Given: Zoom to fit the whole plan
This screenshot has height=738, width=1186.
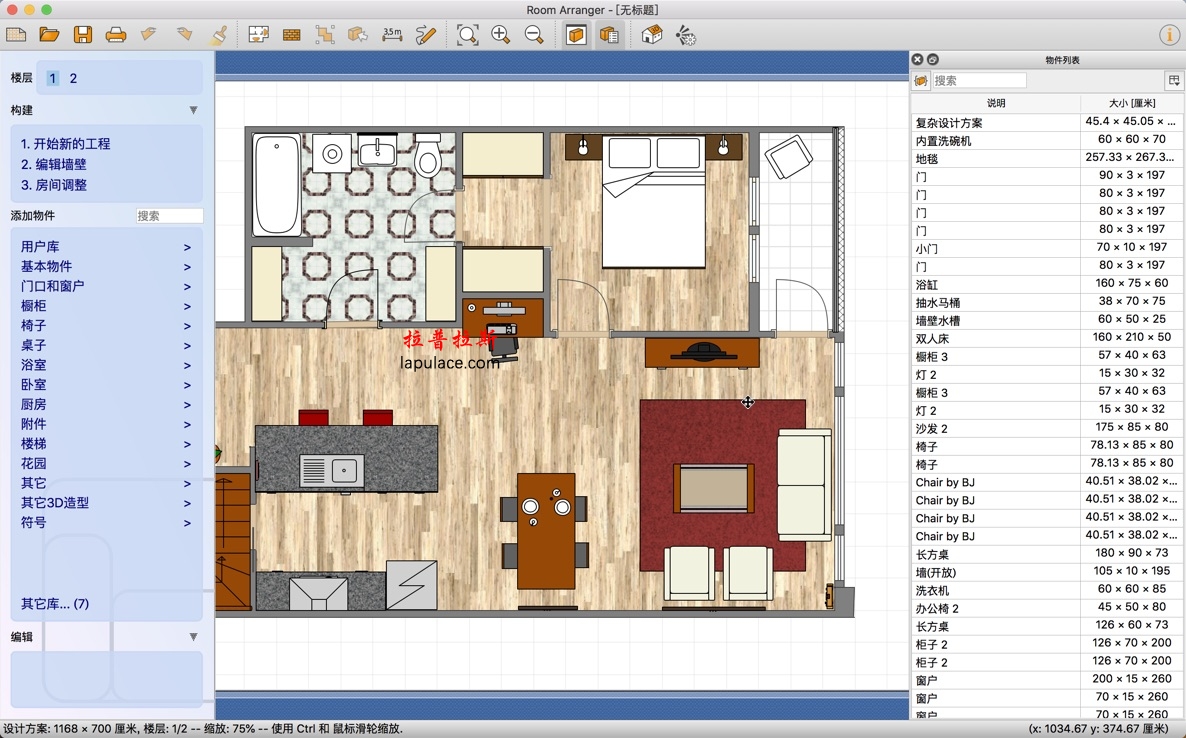Looking at the screenshot, I should point(467,35).
